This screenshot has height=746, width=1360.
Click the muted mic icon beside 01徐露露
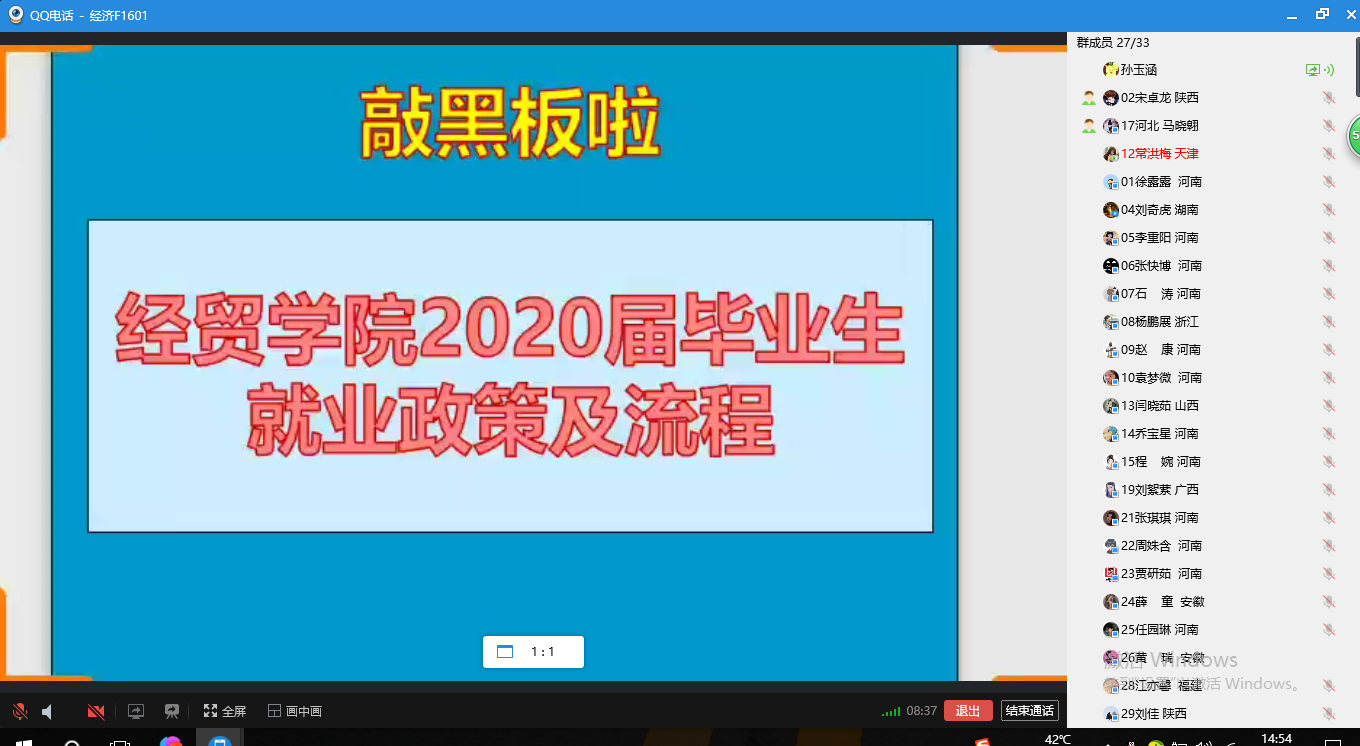pyautogui.click(x=1328, y=182)
